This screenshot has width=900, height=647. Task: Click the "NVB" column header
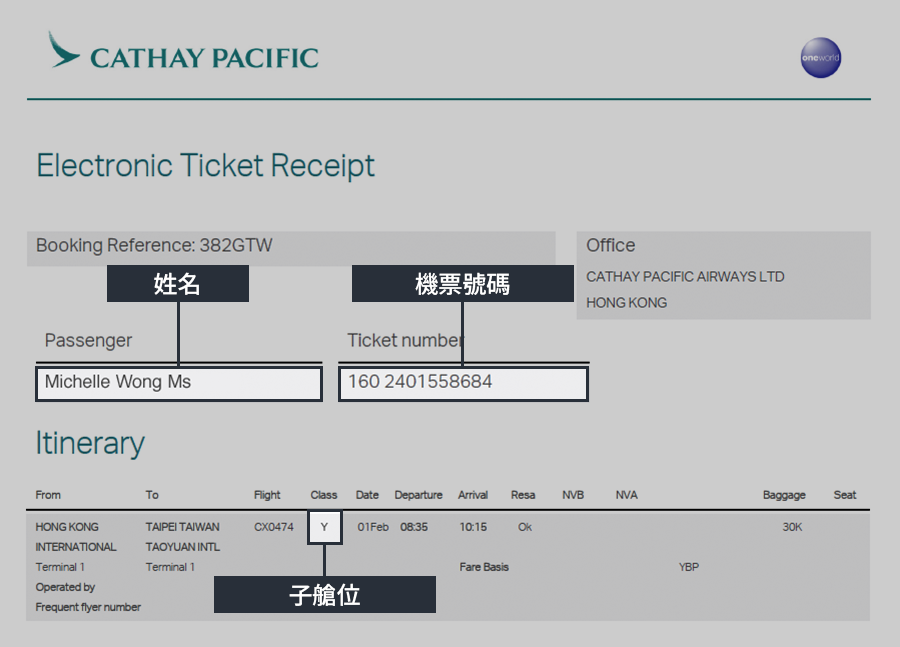click(x=573, y=495)
